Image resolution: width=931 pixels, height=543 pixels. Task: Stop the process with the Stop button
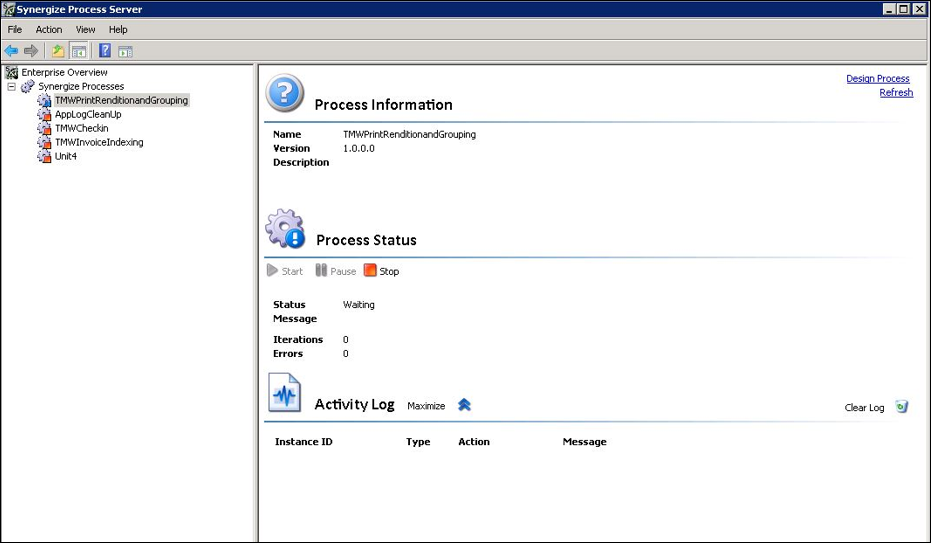[x=381, y=271]
